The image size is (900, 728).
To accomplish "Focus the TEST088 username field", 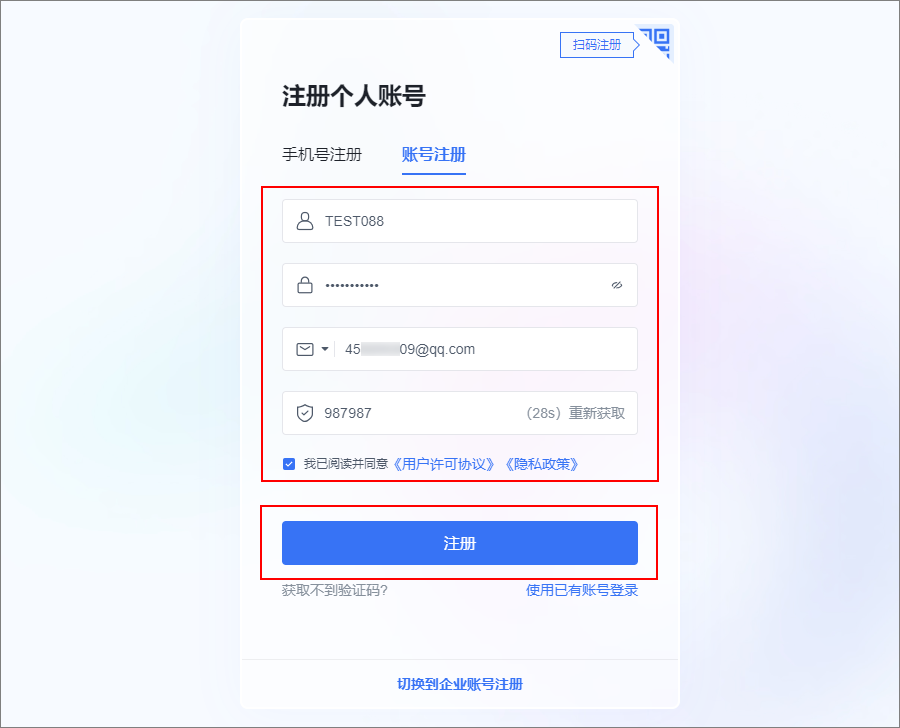I will 460,221.
